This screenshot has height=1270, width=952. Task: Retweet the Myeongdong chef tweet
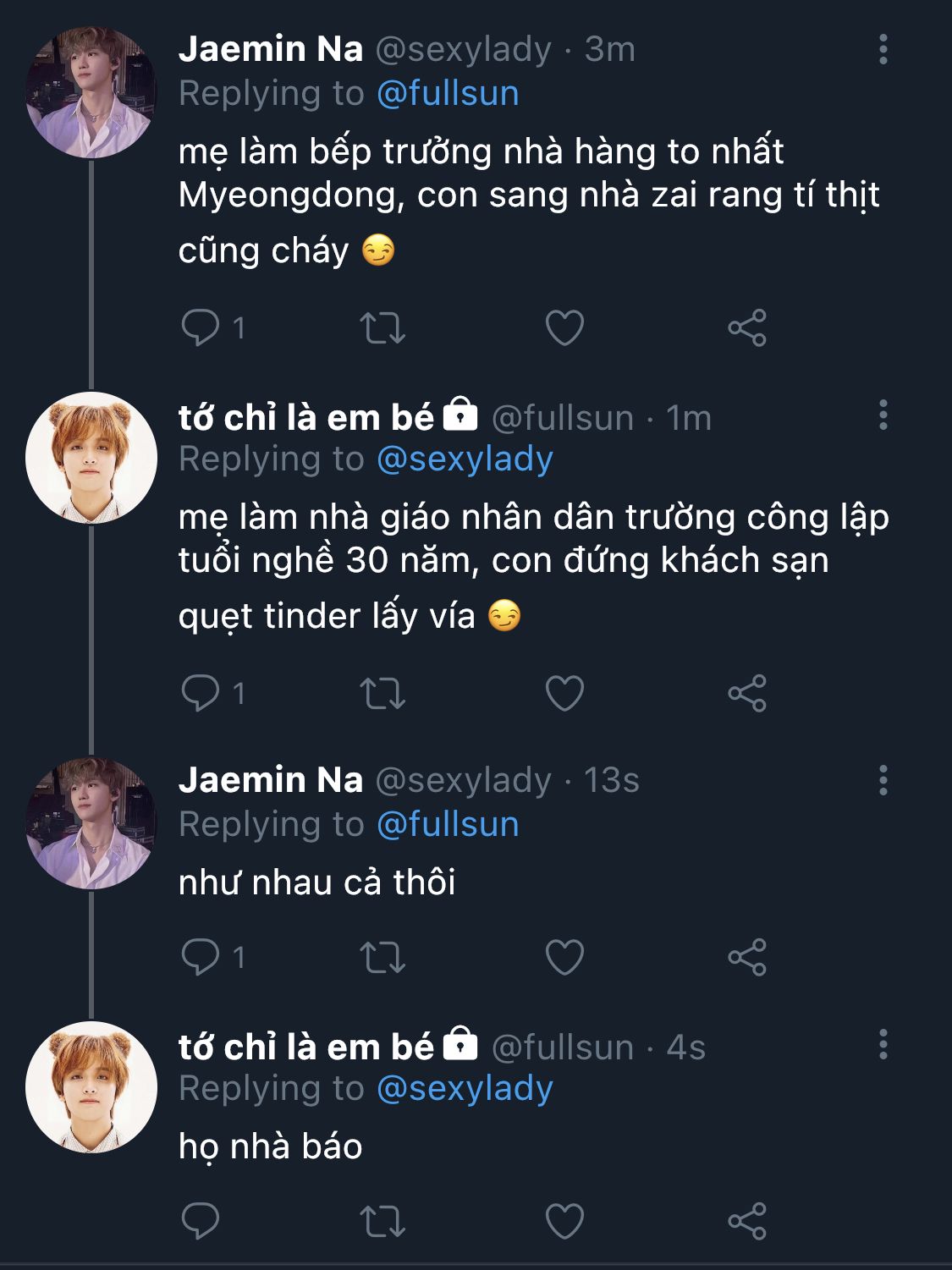click(382, 327)
